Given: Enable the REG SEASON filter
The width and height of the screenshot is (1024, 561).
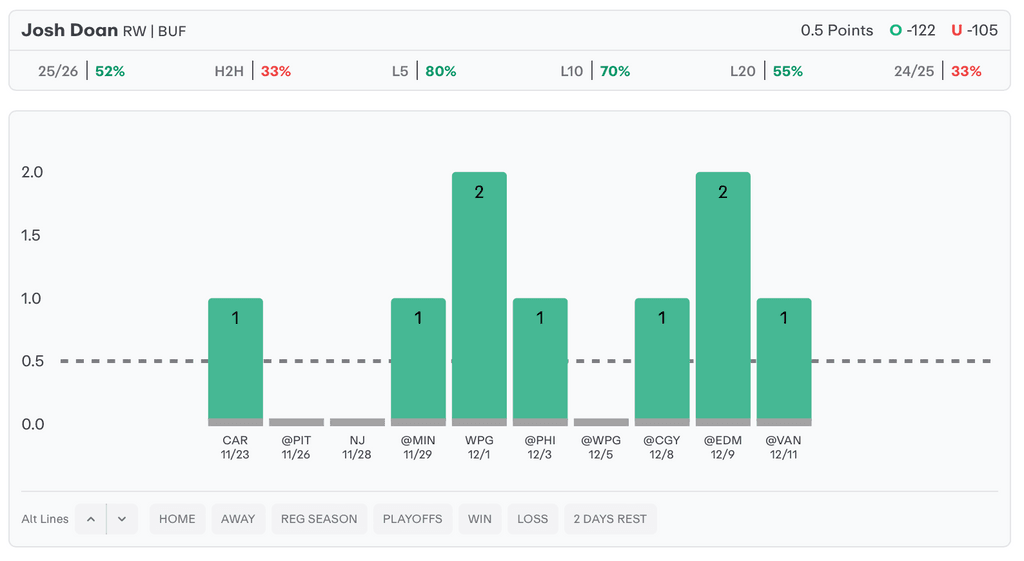Looking at the screenshot, I should [x=319, y=519].
